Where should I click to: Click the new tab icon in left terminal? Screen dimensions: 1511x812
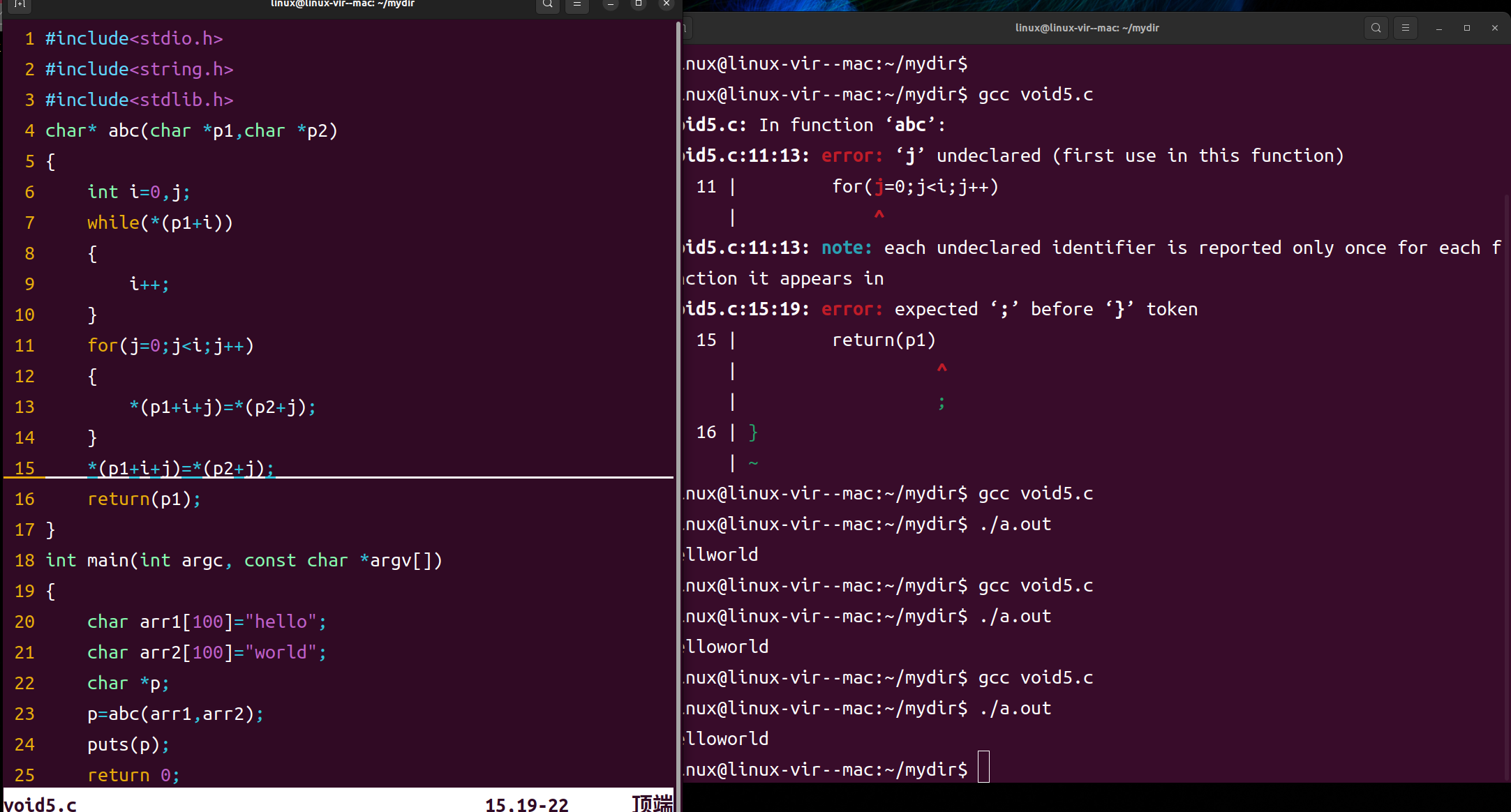coord(20,4)
